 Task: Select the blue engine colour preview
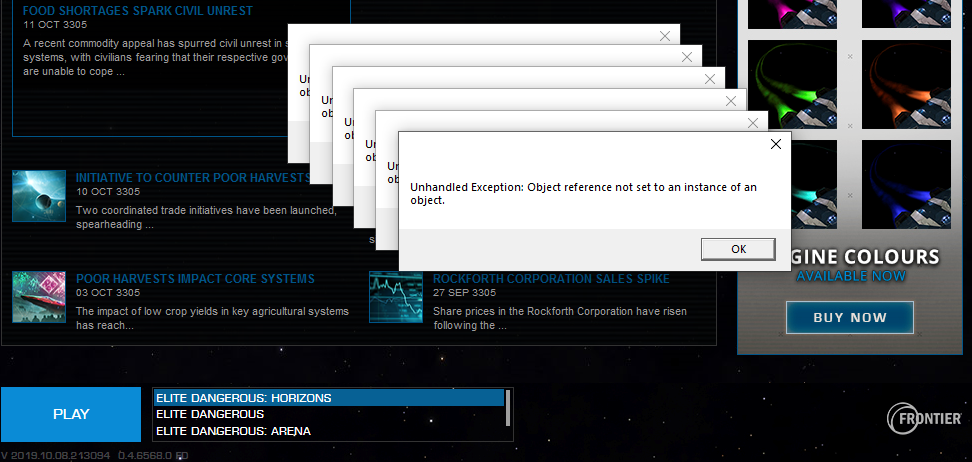(x=906, y=185)
